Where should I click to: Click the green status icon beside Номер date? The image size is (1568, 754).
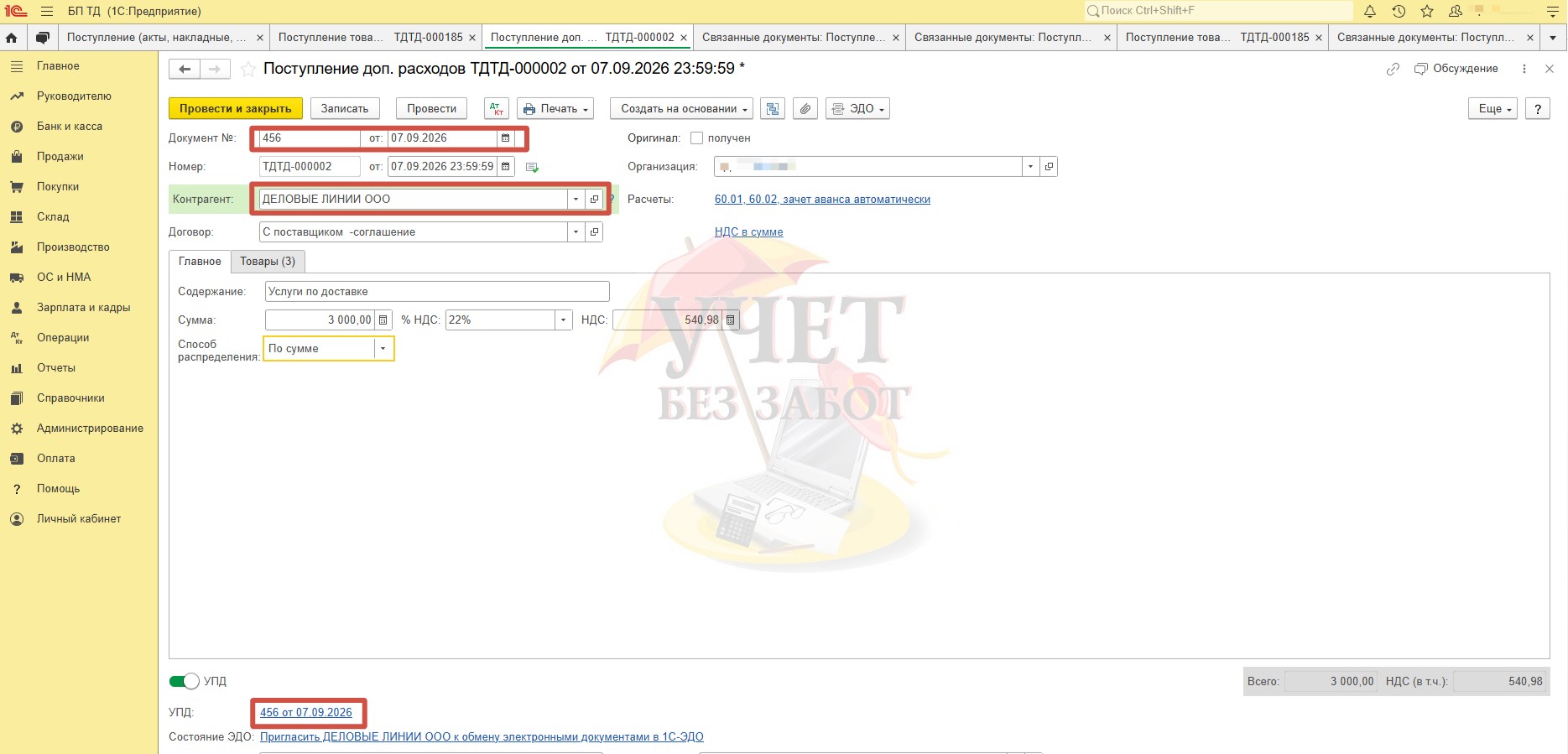[532, 167]
